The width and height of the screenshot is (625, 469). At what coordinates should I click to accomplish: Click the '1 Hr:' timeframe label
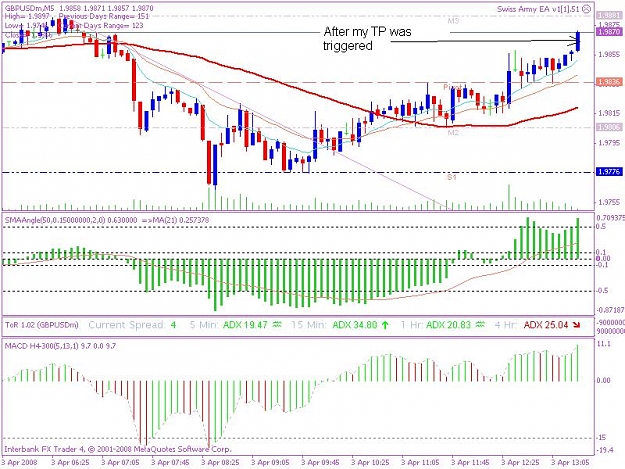[x=412, y=325]
